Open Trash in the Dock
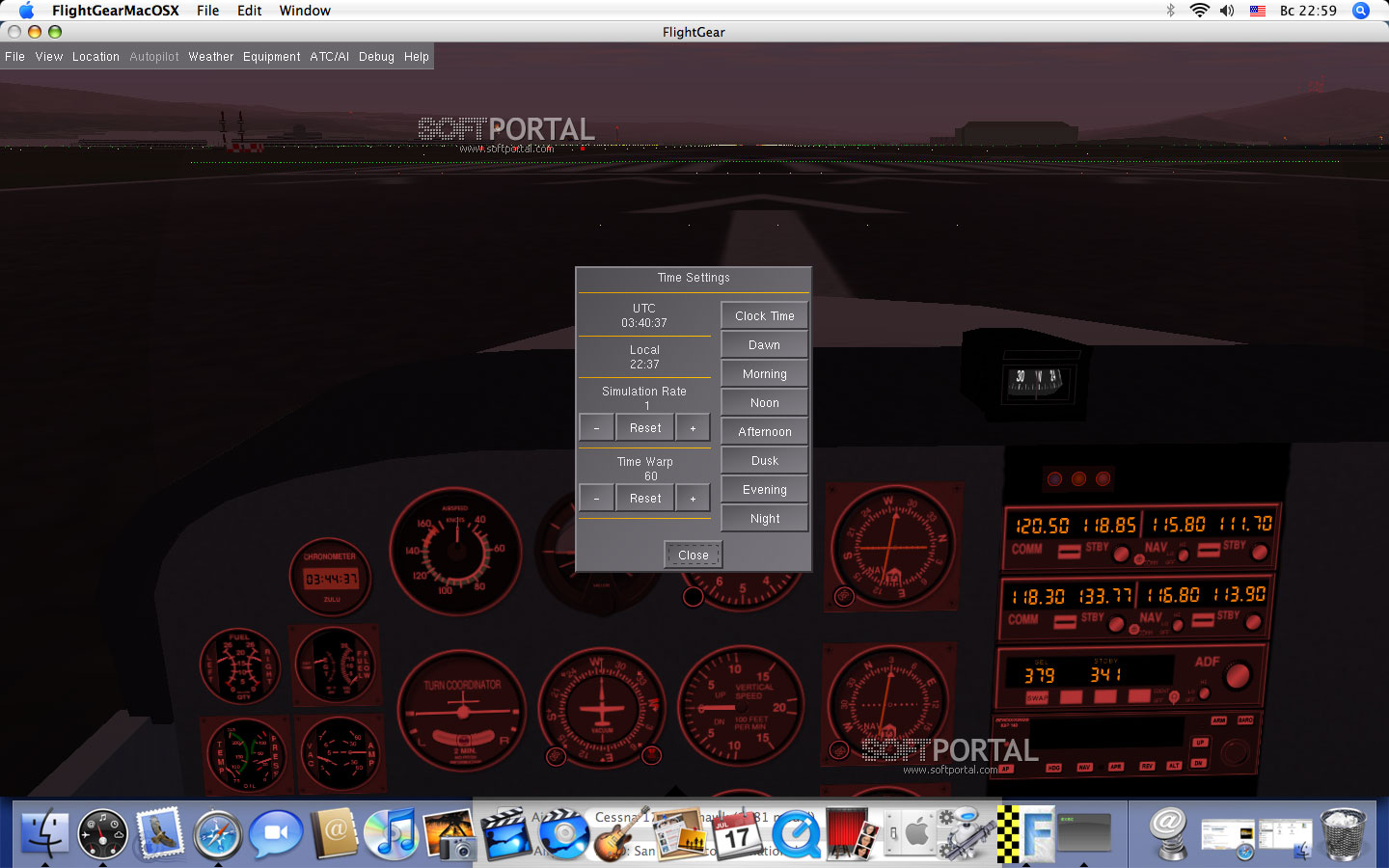The width and height of the screenshot is (1389, 868). pyautogui.click(x=1344, y=833)
